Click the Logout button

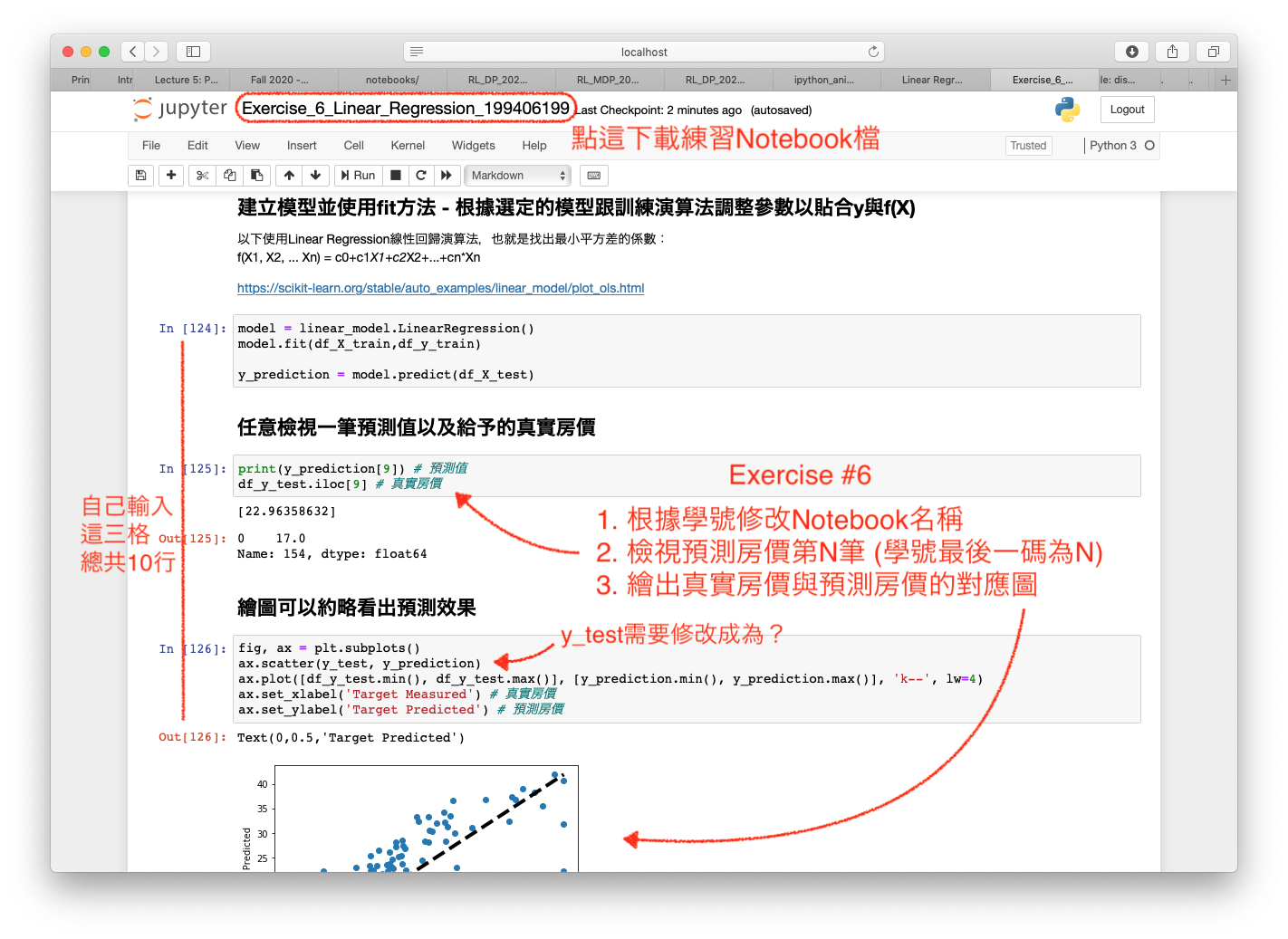point(1127,110)
